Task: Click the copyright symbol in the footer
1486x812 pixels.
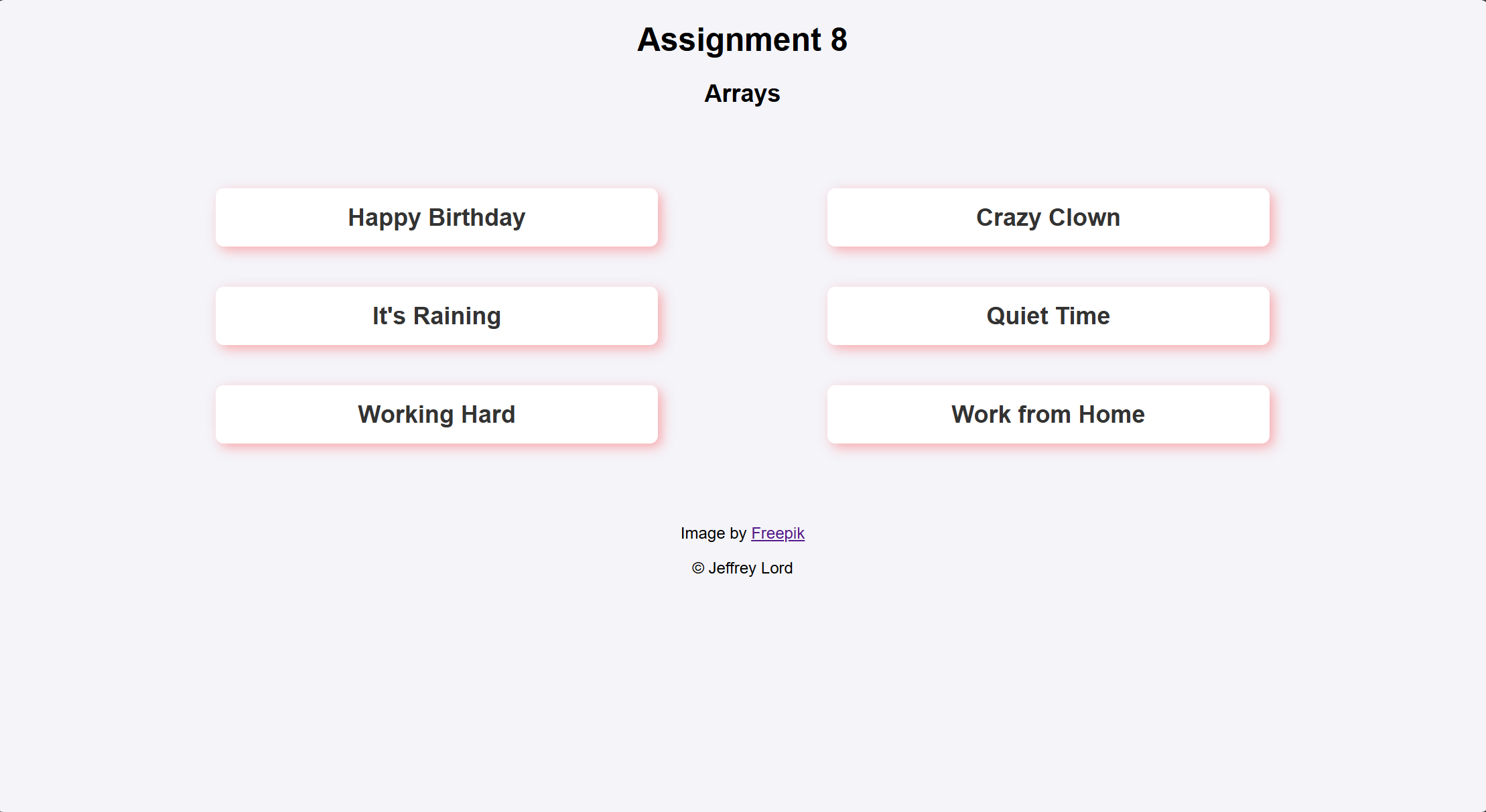Action: click(x=698, y=568)
